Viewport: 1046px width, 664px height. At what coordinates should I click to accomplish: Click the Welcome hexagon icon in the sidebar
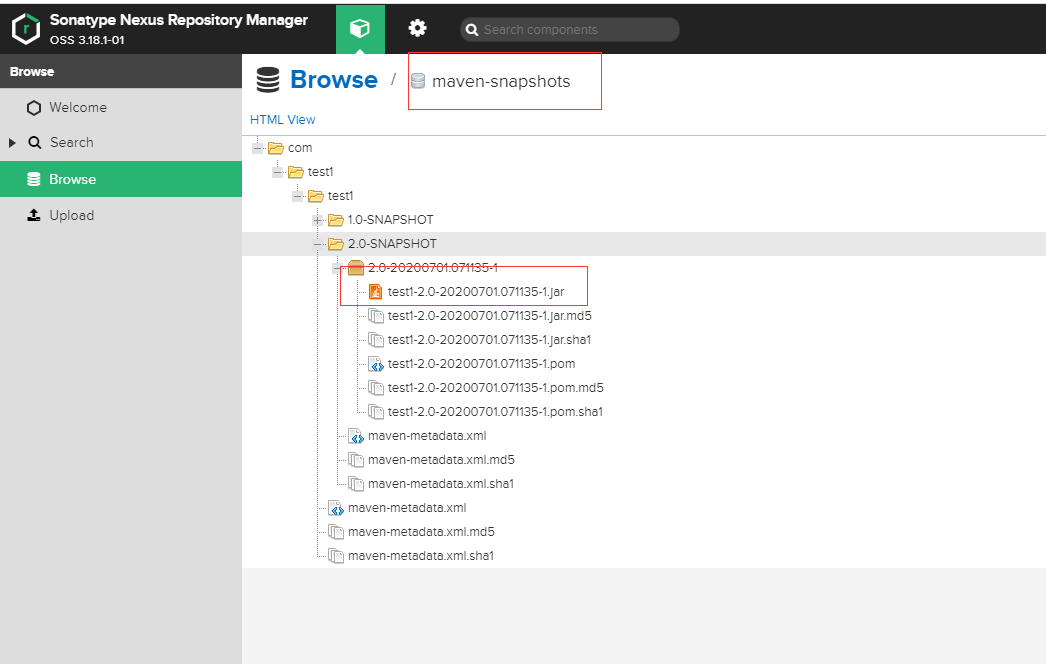(34, 107)
